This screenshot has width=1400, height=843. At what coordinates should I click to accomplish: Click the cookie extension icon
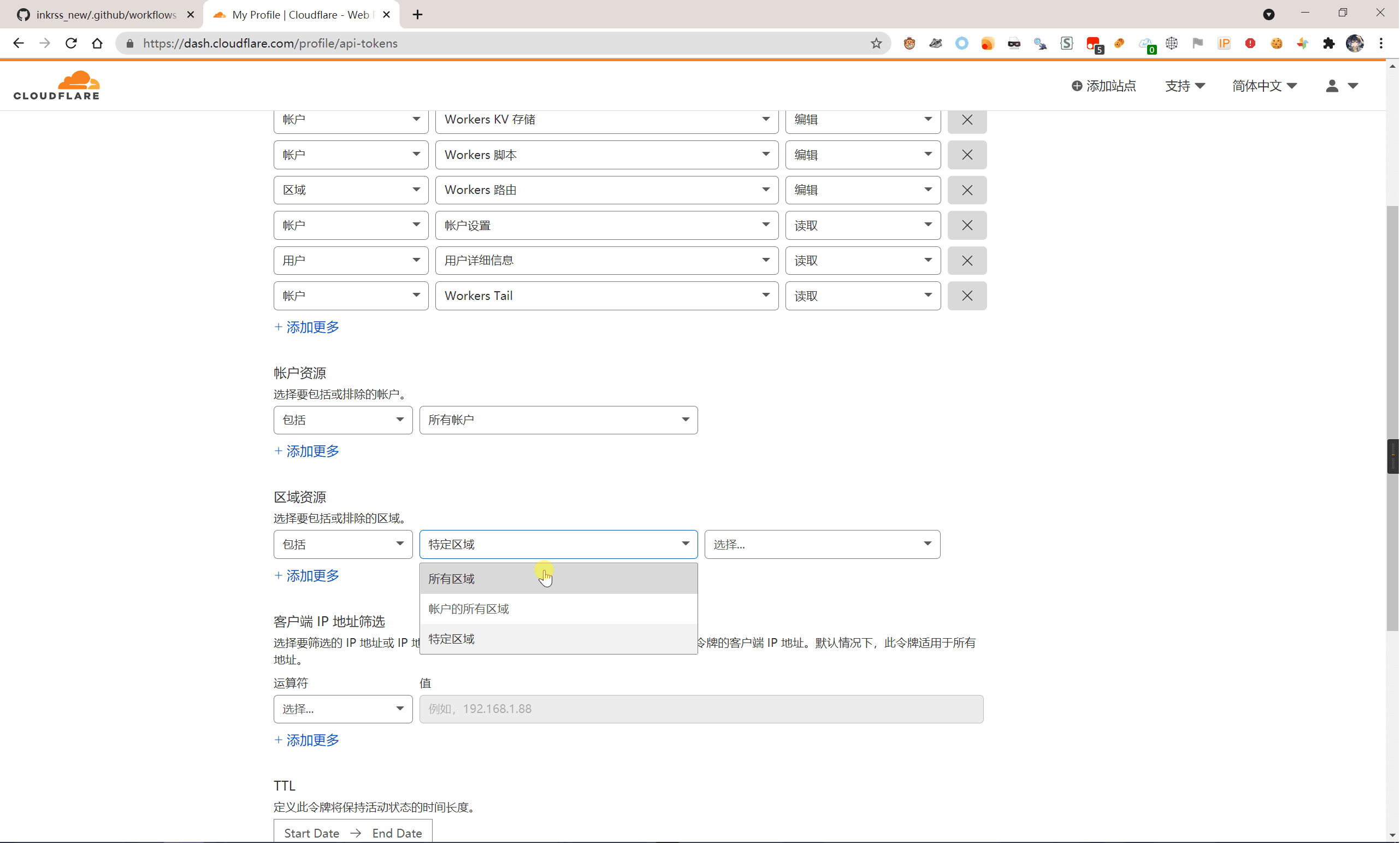1276,43
